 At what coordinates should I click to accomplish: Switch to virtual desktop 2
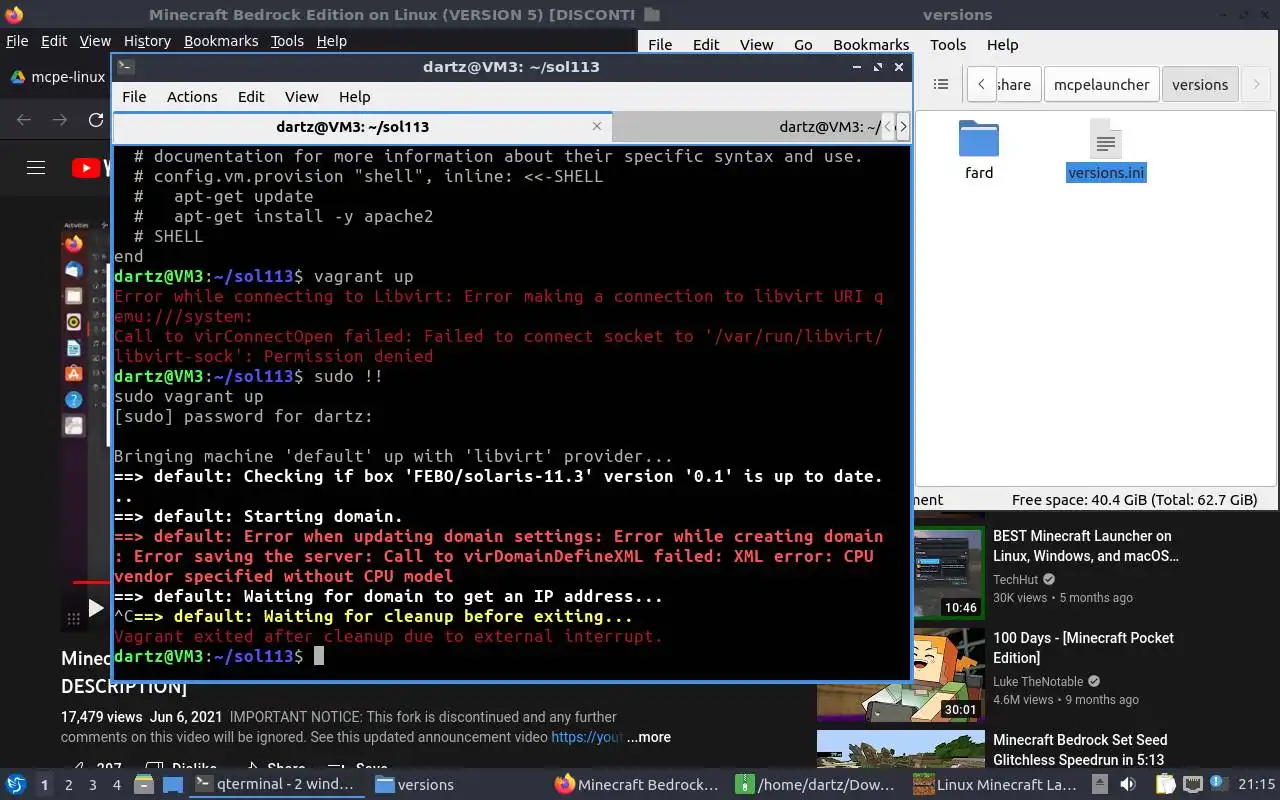coord(68,785)
